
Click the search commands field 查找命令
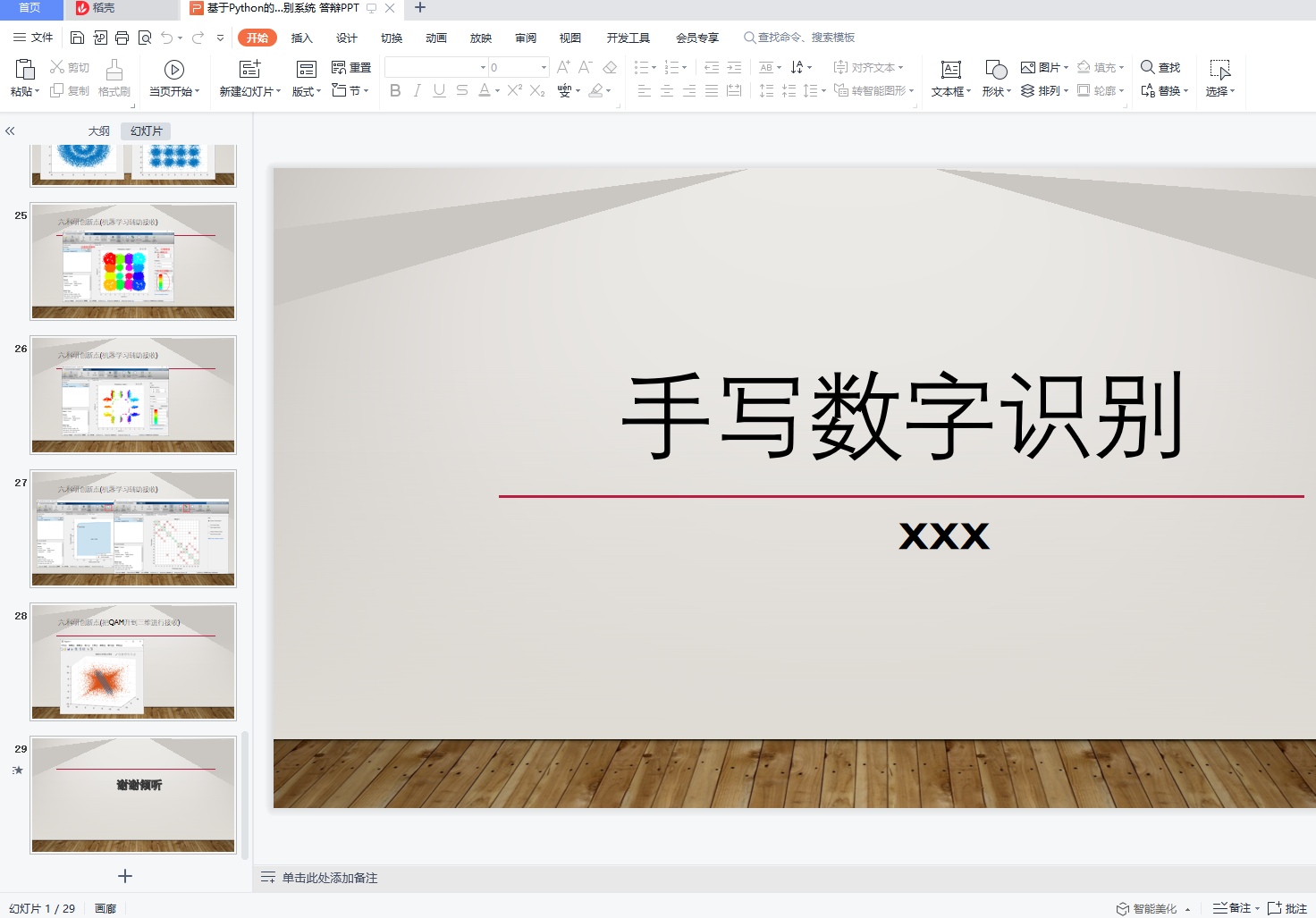coord(799,38)
